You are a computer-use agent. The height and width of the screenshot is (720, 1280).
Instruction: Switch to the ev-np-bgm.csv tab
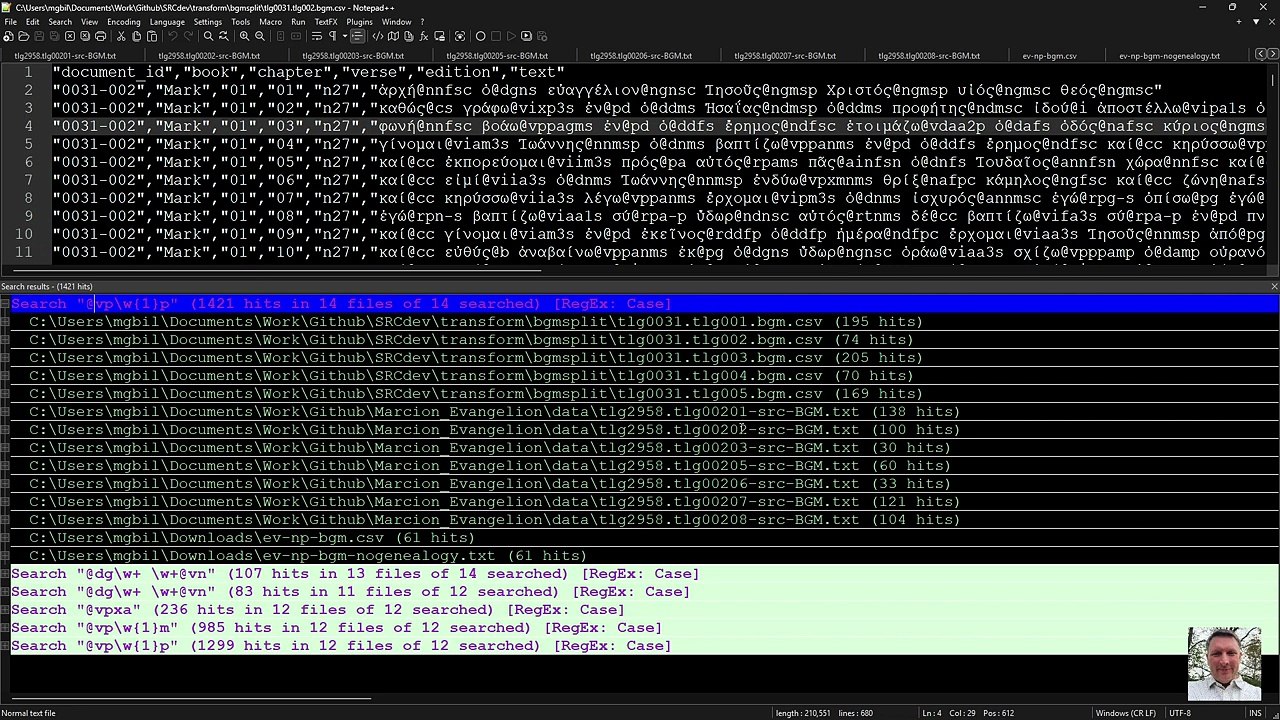coord(1049,56)
